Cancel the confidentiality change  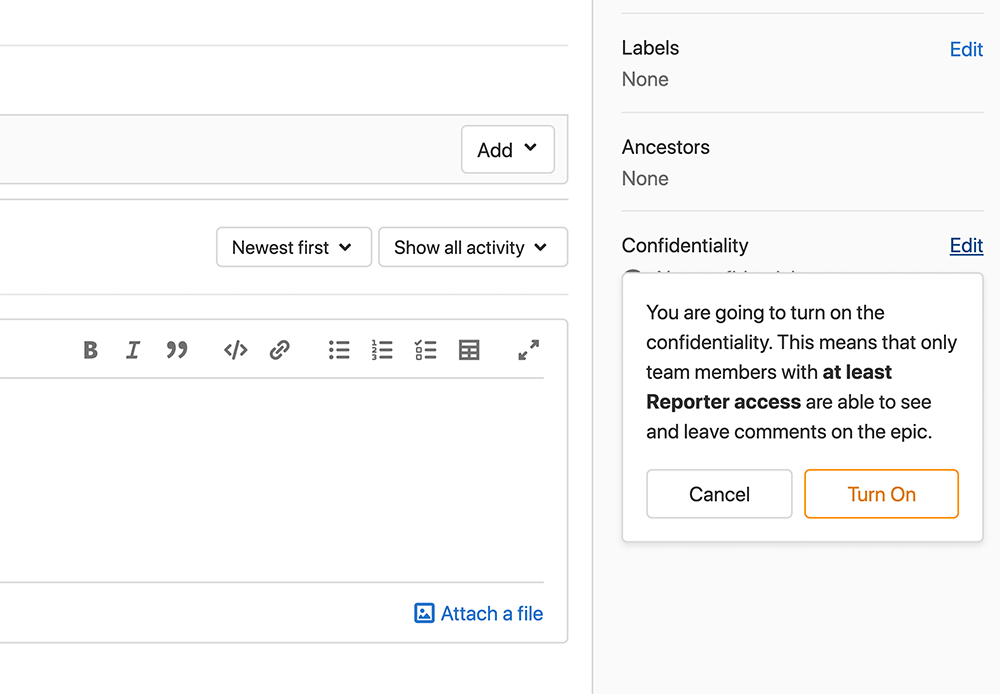[x=719, y=493]
